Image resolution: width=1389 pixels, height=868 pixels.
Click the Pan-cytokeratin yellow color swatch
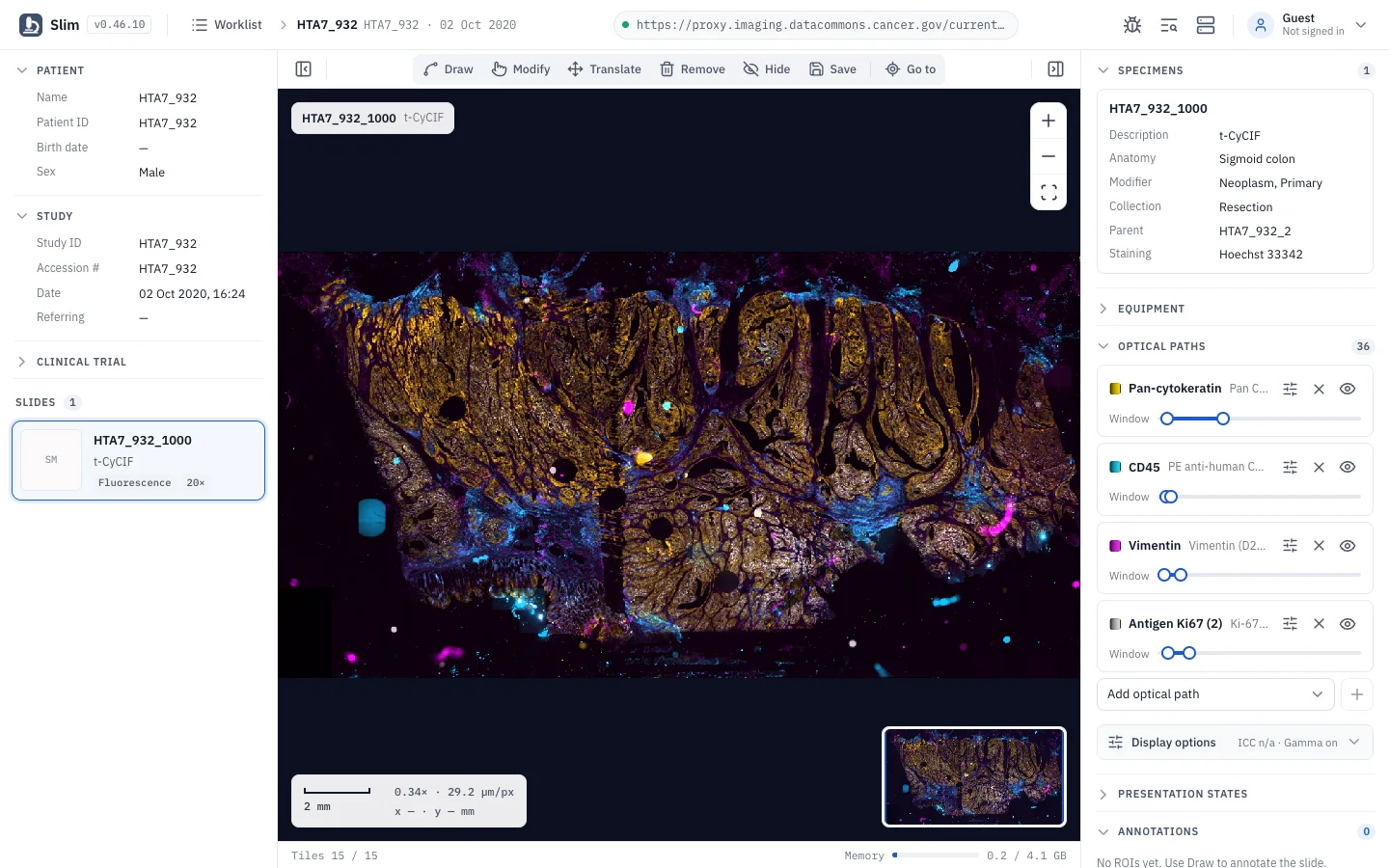[1115, 389]
